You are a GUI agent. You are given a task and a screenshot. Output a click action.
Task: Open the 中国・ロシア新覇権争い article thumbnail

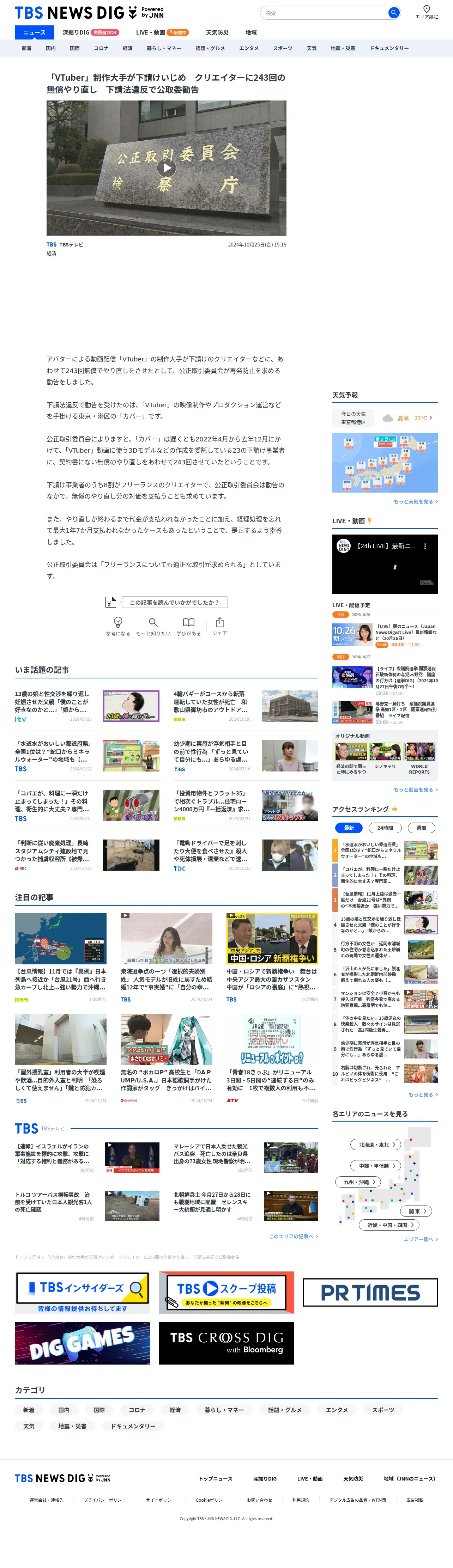[272, 938]
